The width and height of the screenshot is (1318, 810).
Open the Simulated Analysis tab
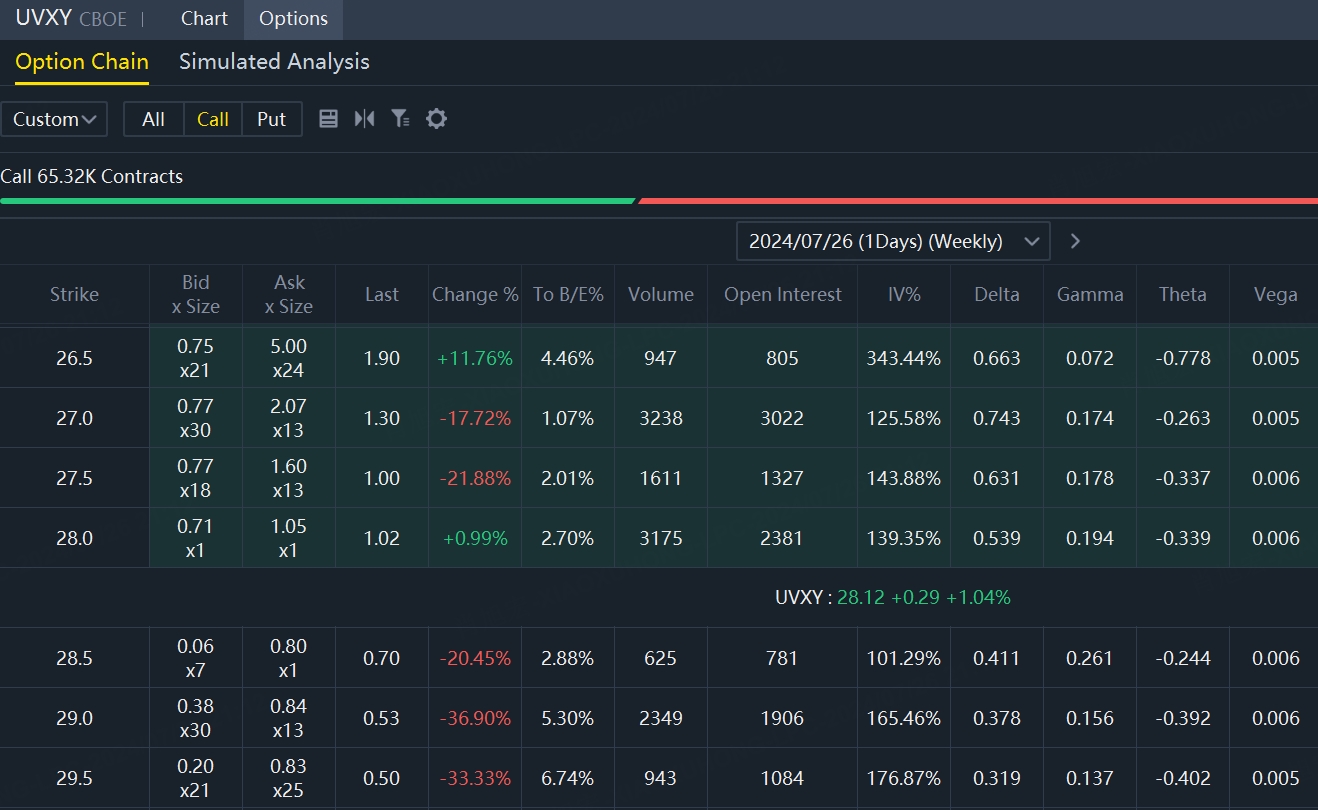[x=274, y=62]
